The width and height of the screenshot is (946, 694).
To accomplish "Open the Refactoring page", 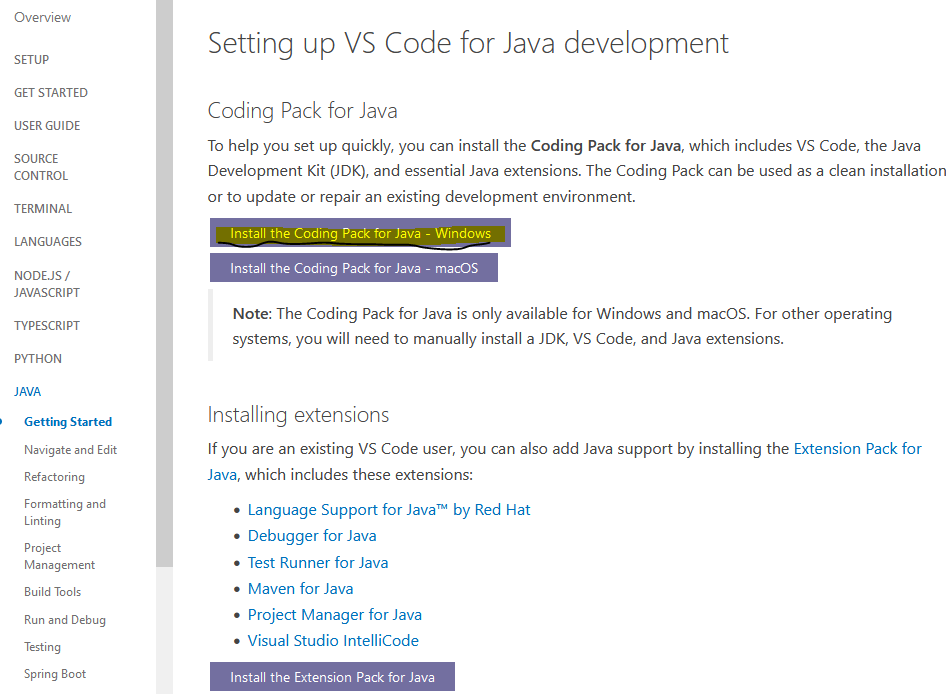I will click(x=54, y=477).
